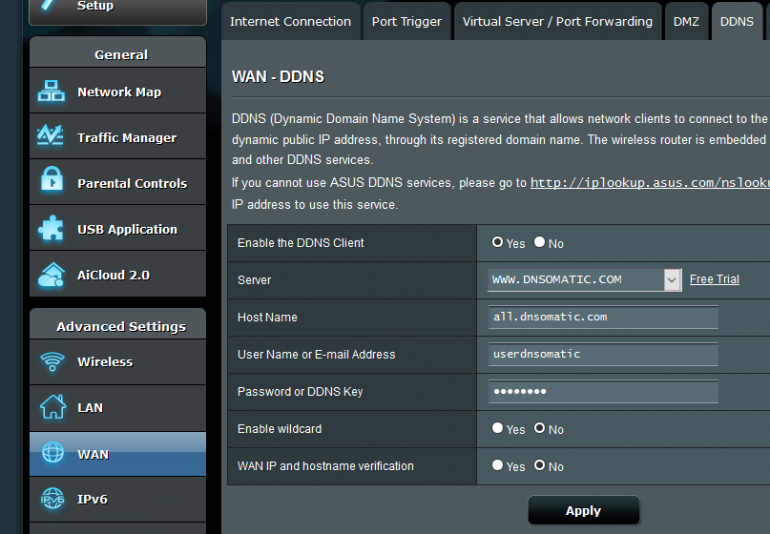This screenshot has height=534, width=770.
Task: Click the Setup wand icon
Action: pos(49,5)
